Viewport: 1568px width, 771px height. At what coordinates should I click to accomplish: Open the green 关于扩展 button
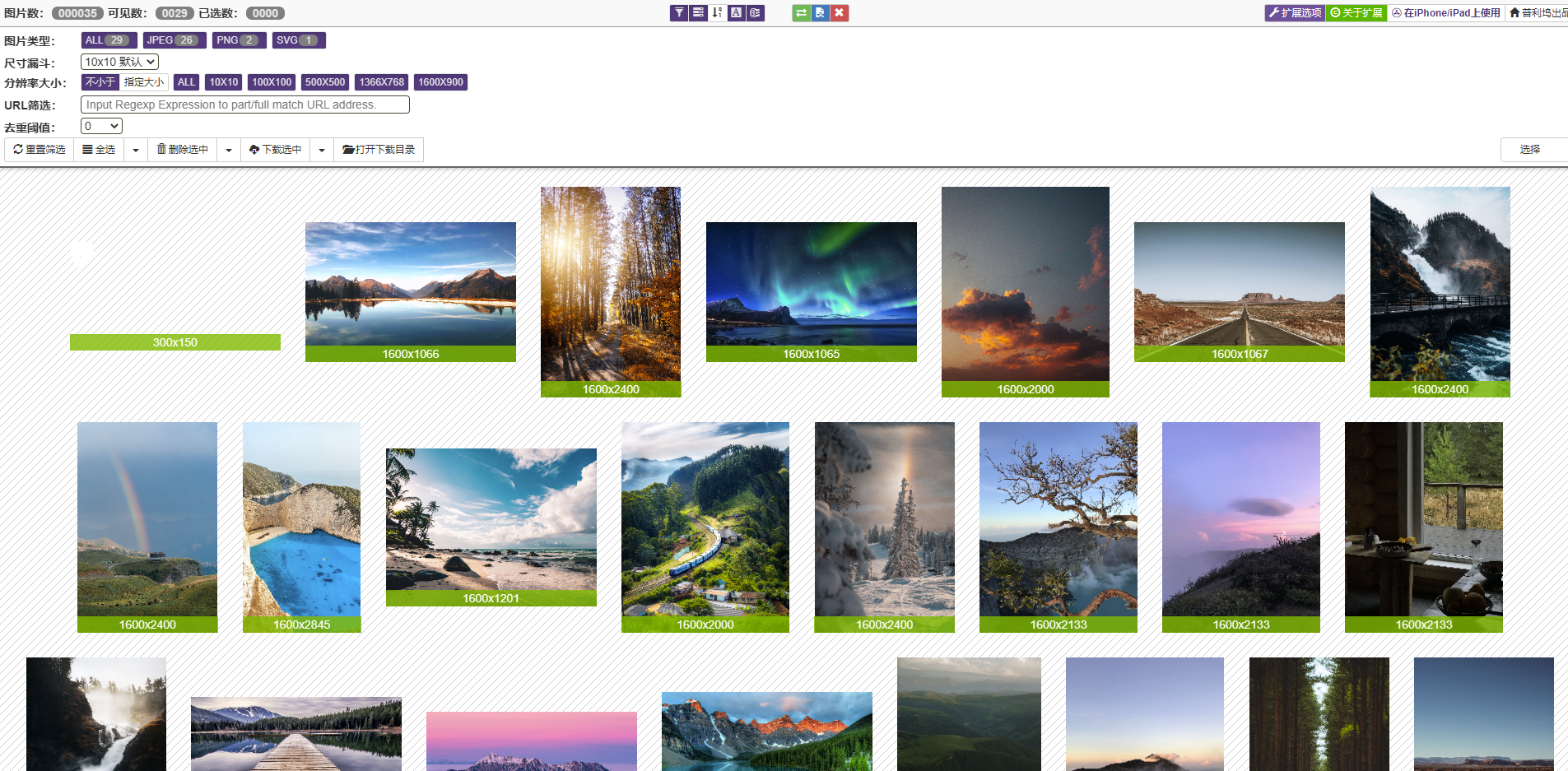(1356, 13)
